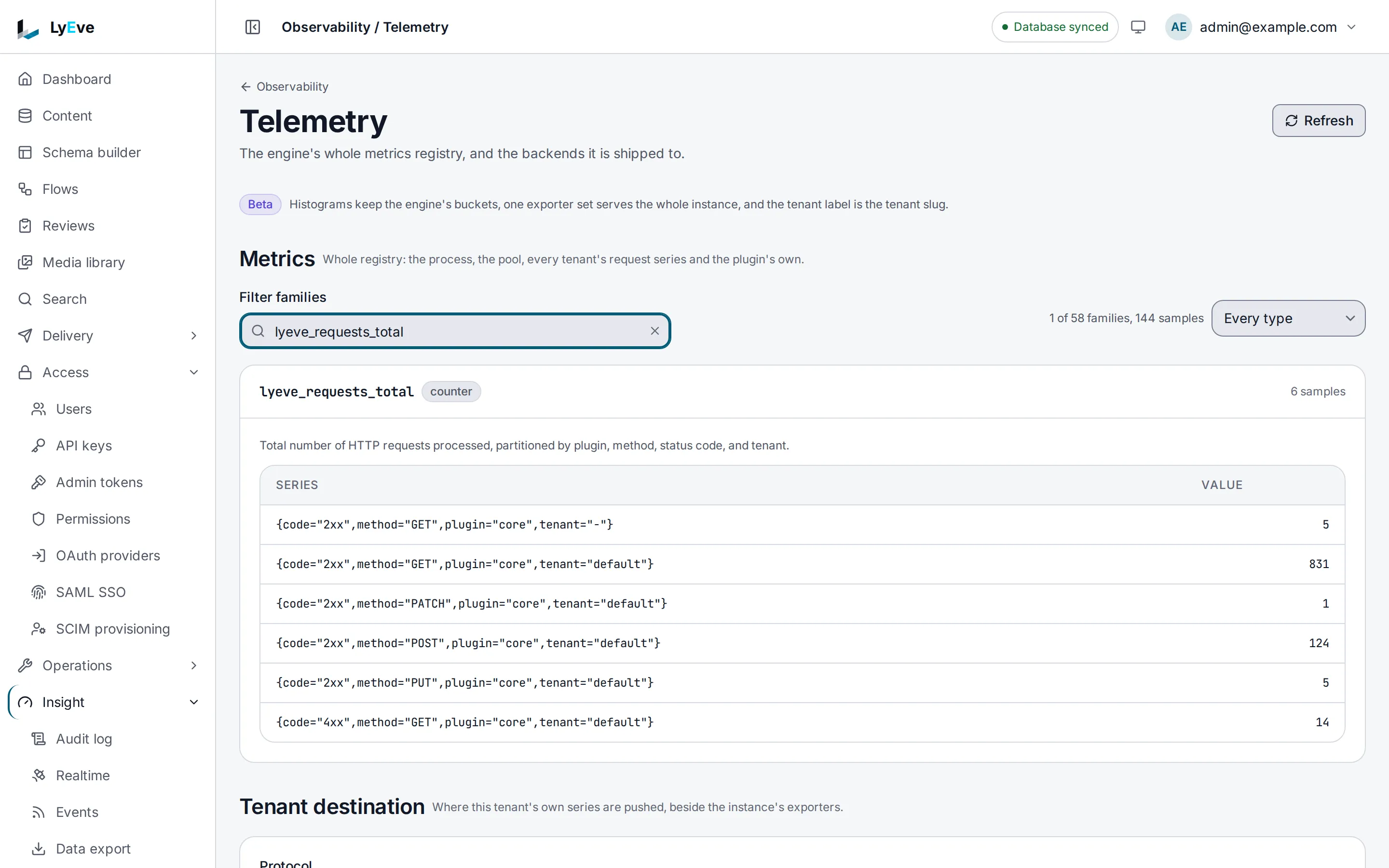This screenshot has height=868, width=1389.
Task: Click the Database synced status badge
Action: click(x=1054, y=27)
